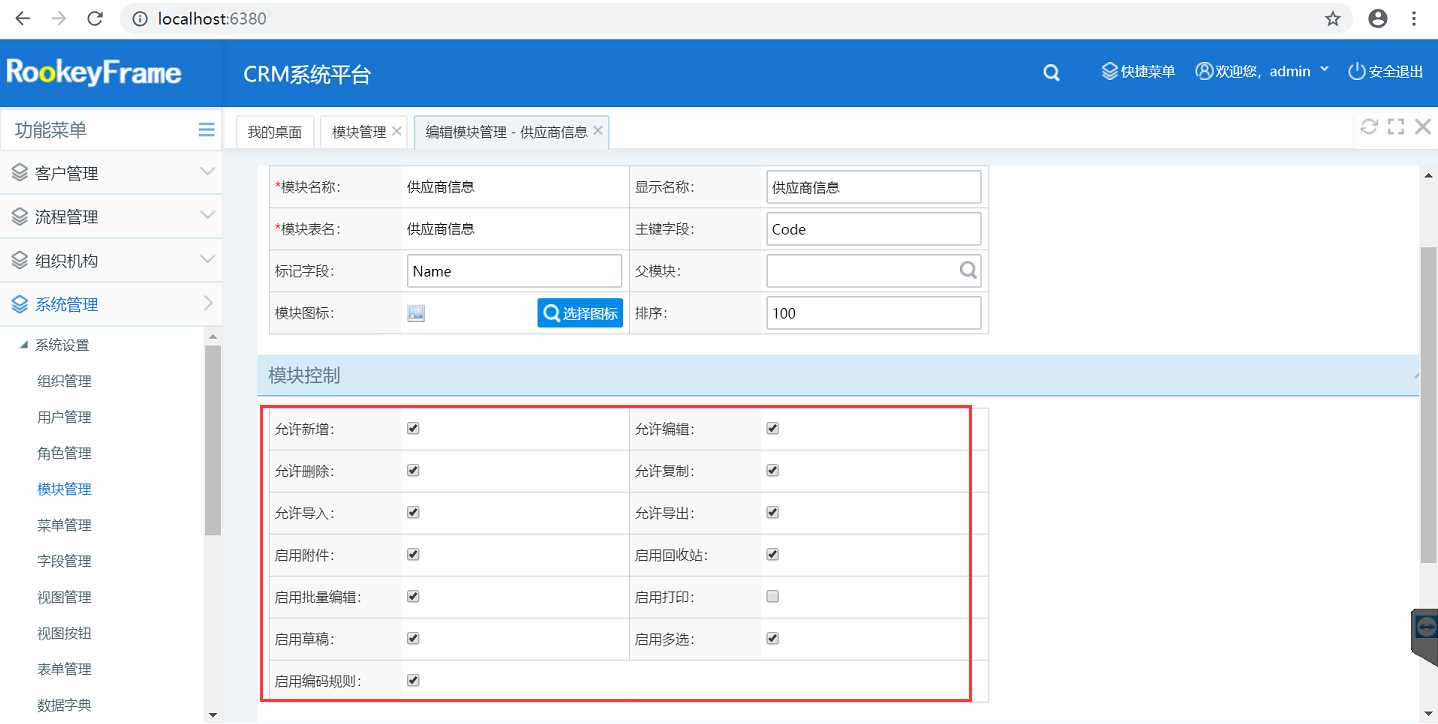The image size is (1438, 724).
Task: Select 编辑模块管理 - 供应商信息 tab
Action: 506,132
